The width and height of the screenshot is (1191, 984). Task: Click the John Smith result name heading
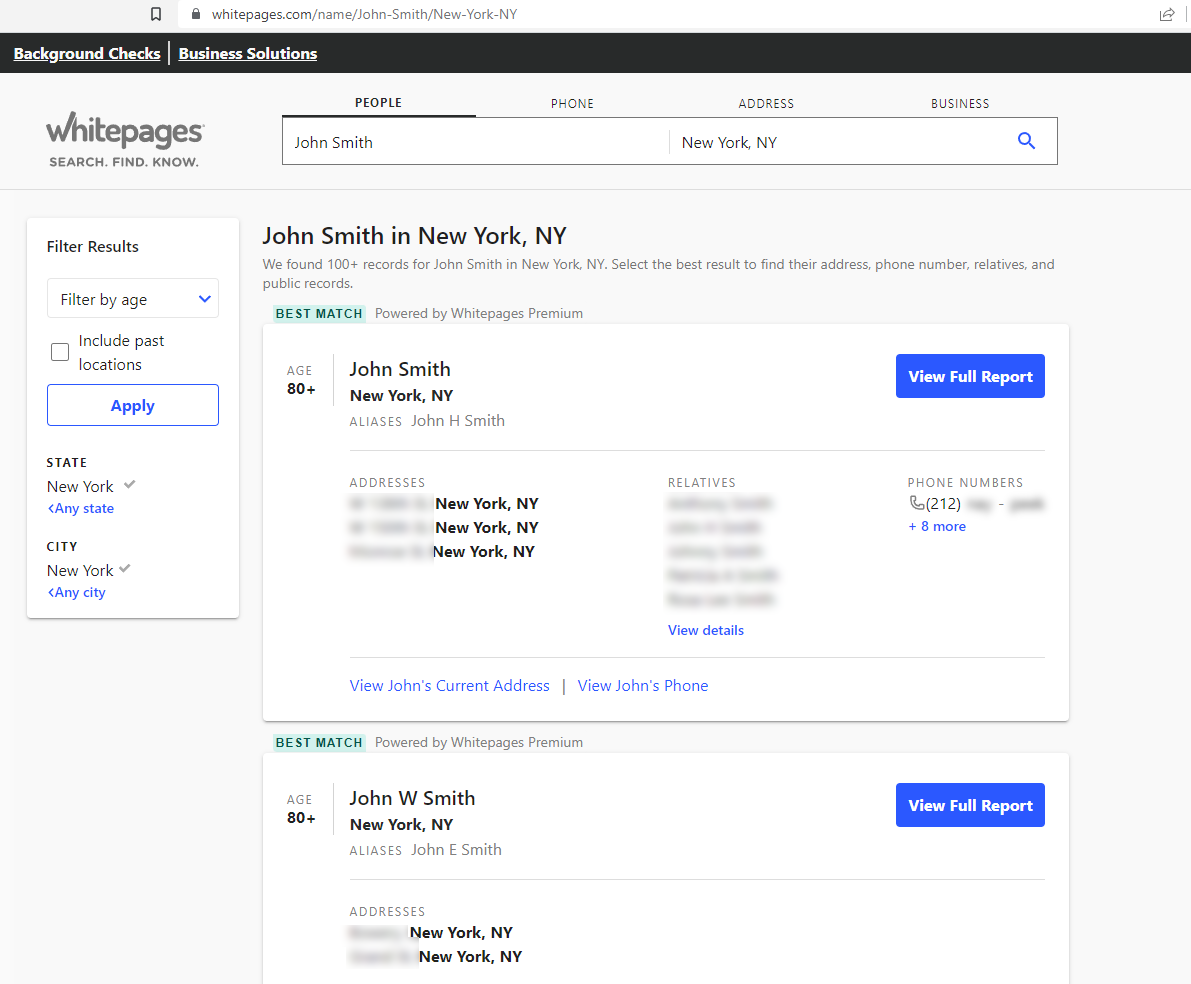[400, 369]
